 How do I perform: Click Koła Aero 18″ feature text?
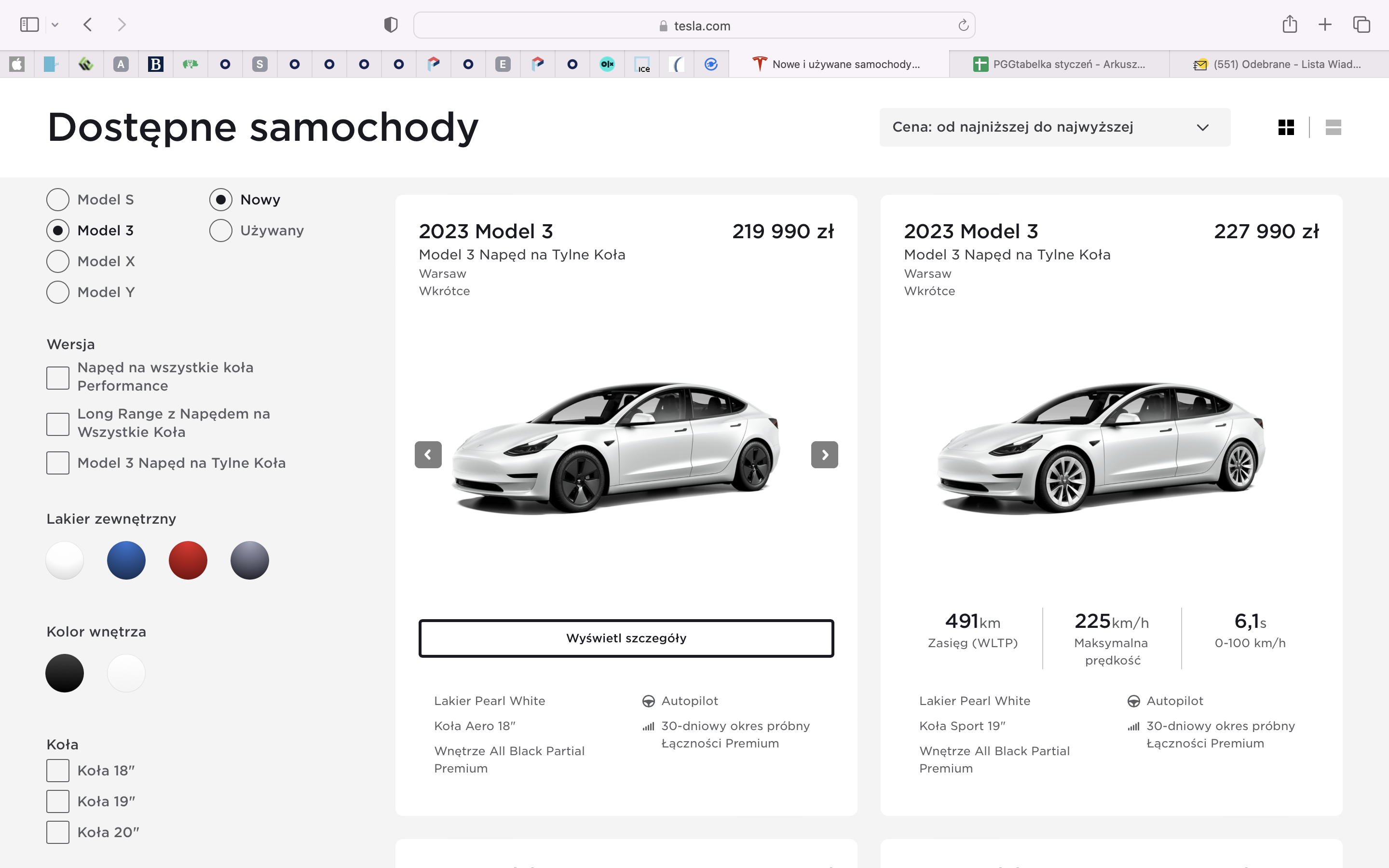[475, 726]
